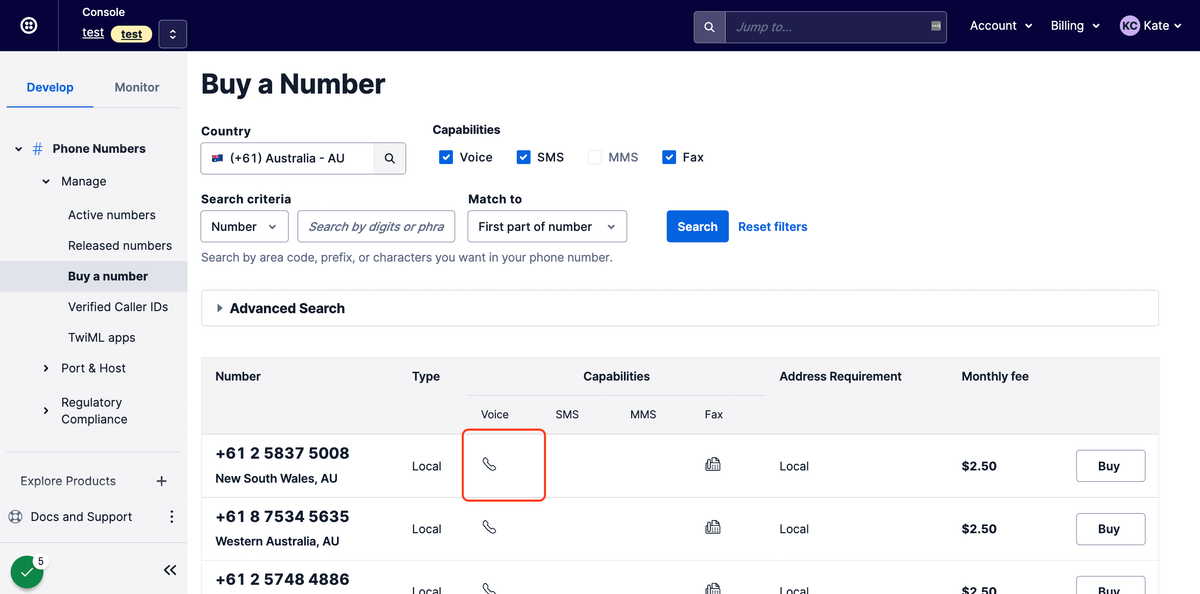This screenshot has height=594, width=1200.
Task: Go to Released numbers
Action: coord(120,246)
